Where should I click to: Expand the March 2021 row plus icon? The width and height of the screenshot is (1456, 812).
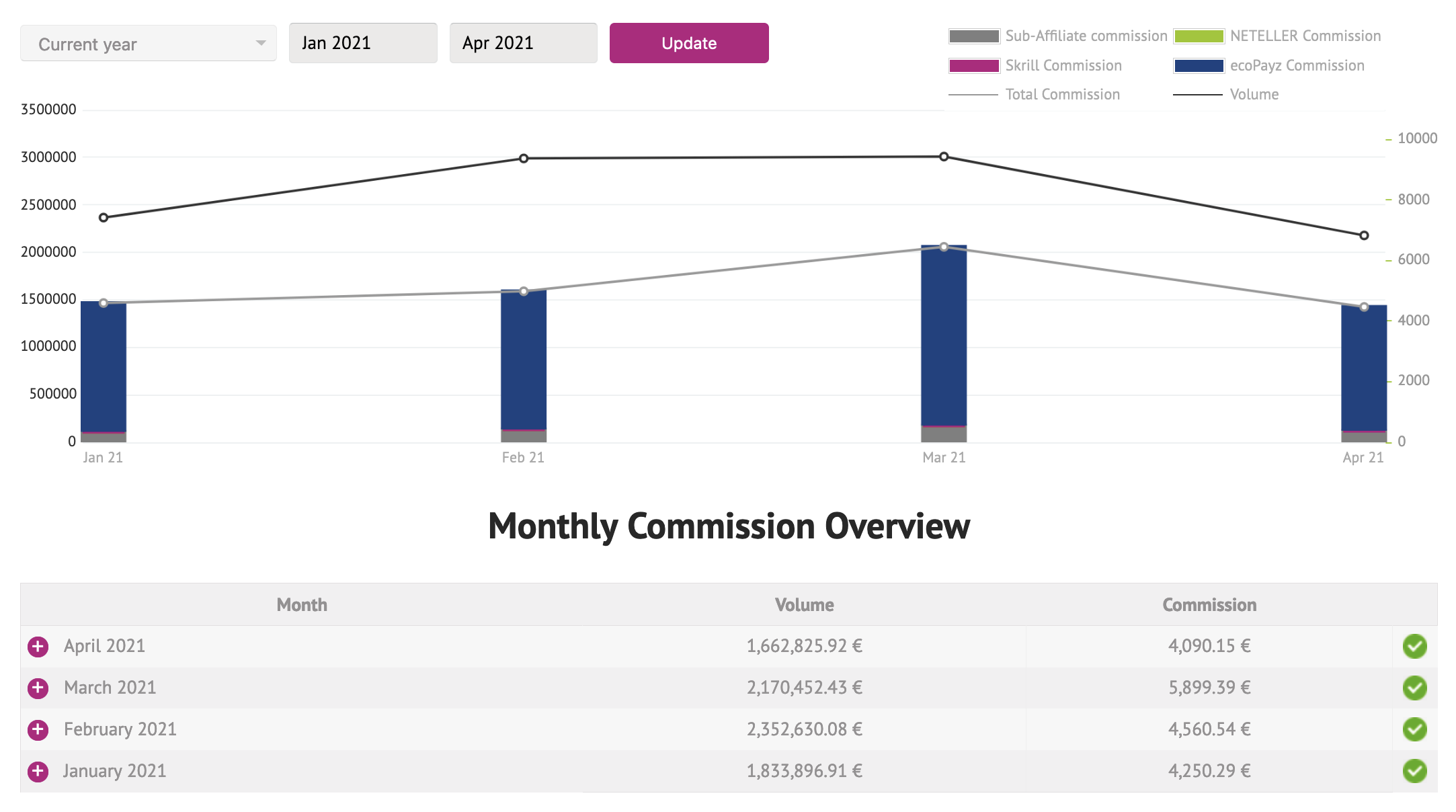38,688
